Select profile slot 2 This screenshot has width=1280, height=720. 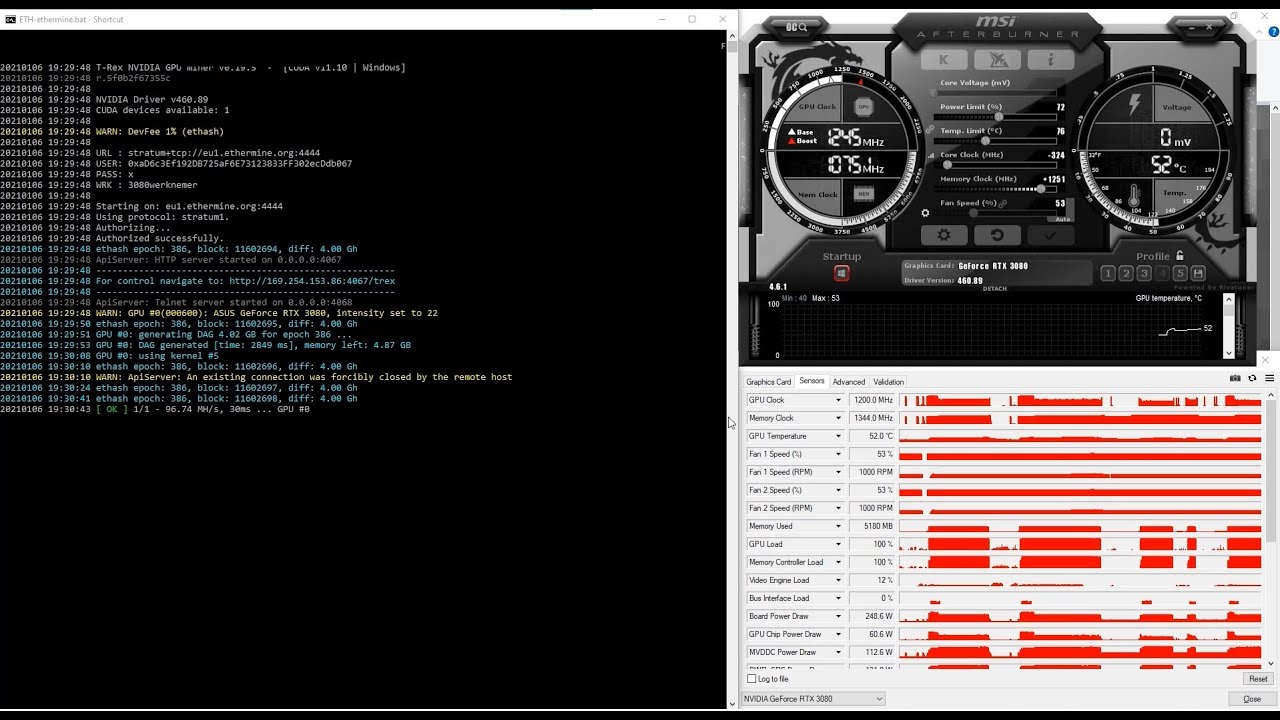[1126, 274]
